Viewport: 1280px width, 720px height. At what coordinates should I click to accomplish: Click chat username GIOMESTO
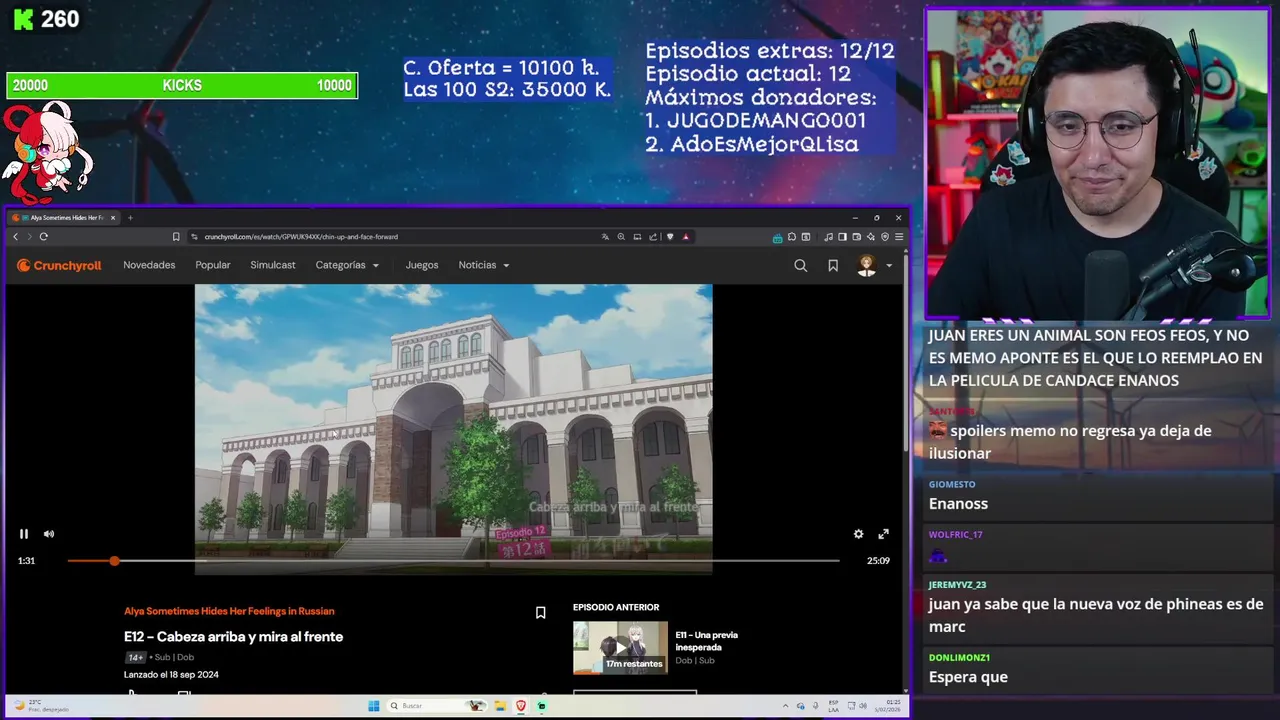click(952, 485)
